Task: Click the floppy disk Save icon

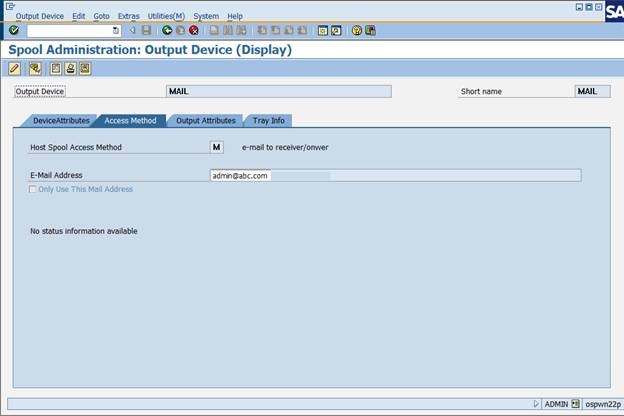Action: pos(146,30)
